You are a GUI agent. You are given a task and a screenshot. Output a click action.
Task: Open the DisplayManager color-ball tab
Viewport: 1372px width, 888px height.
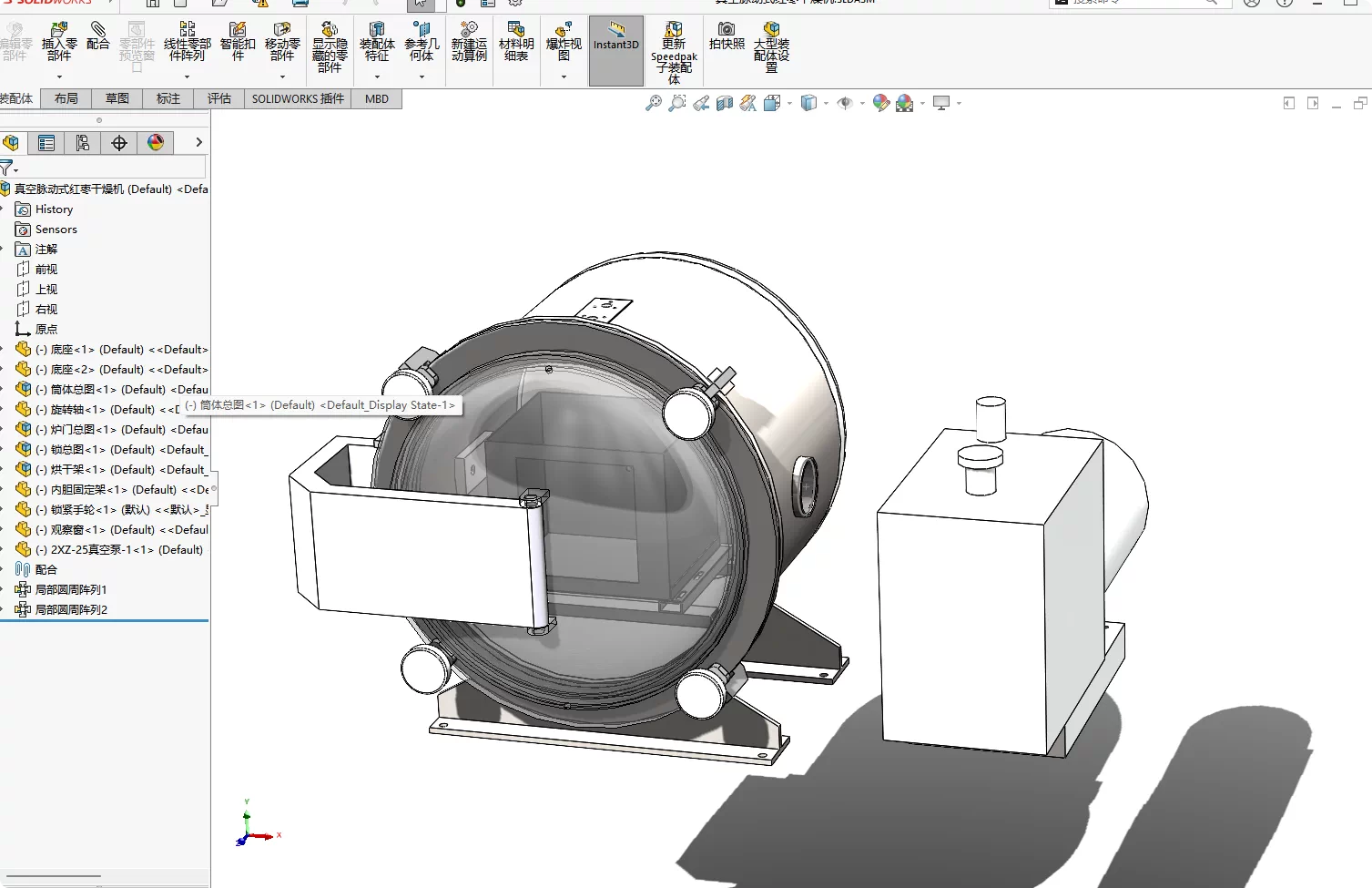pos(156,142)
